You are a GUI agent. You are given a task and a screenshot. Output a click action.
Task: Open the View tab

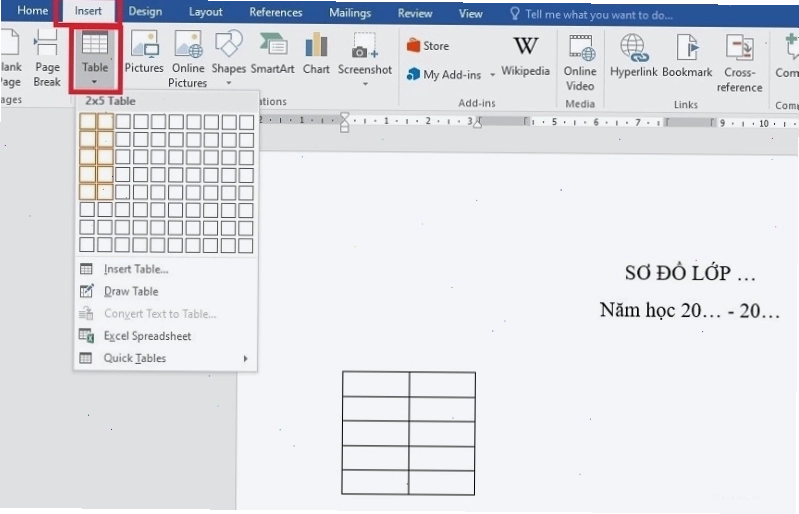click(x=470, y=14)
